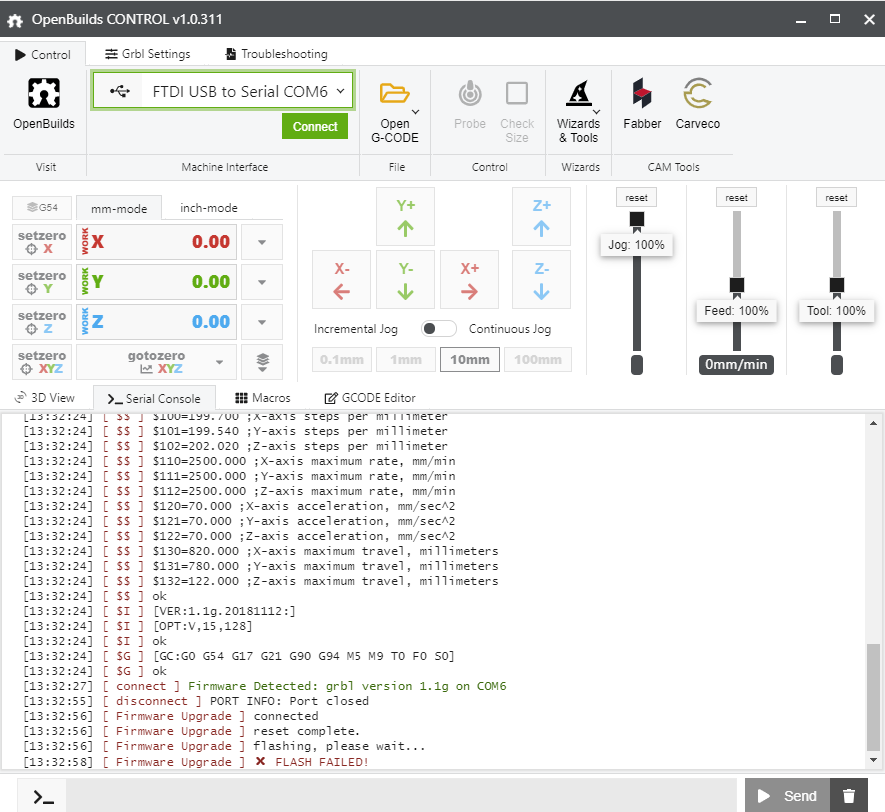Switch to the Macros tab
Screen dimensions: 885x812
(262, 398)
